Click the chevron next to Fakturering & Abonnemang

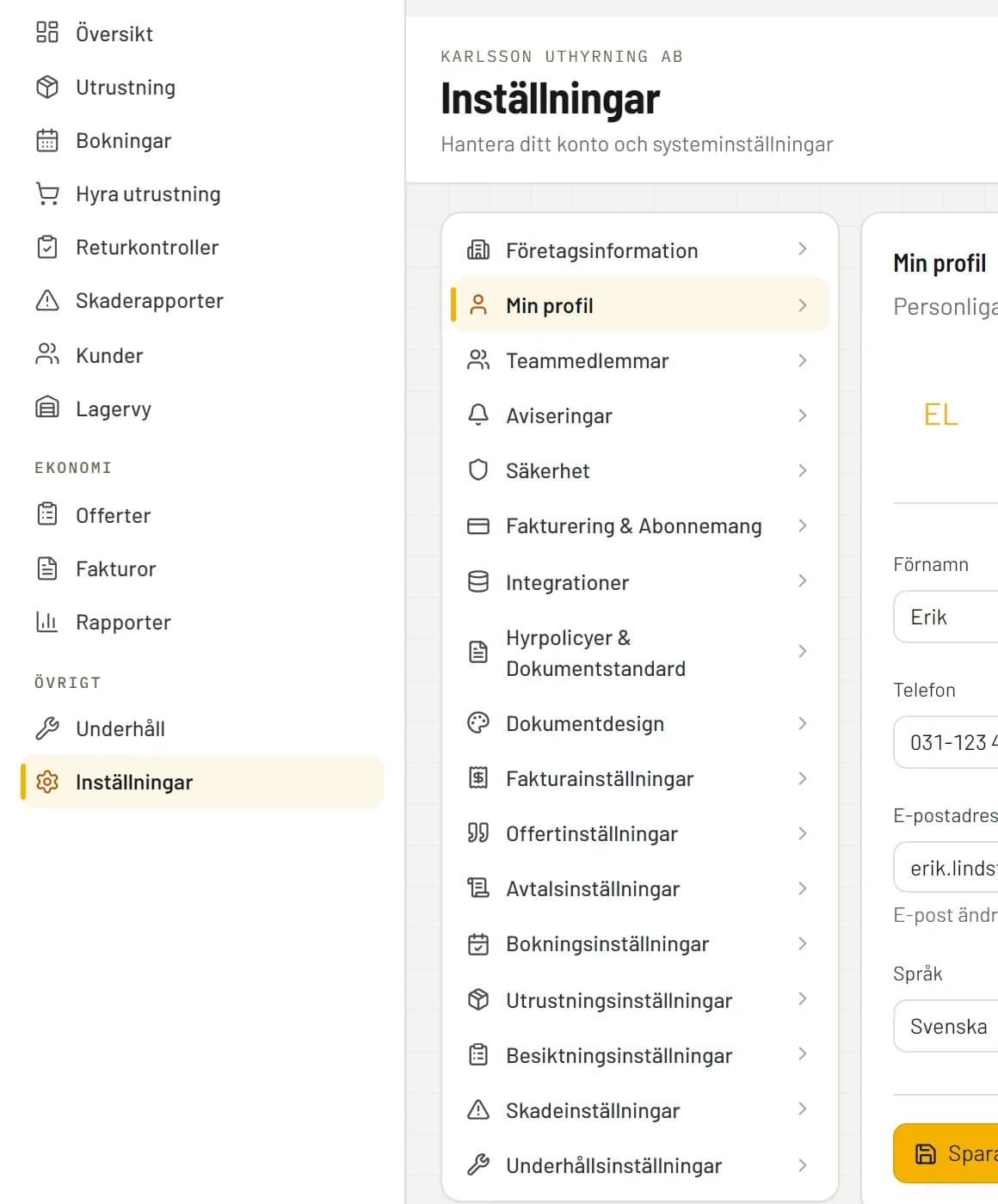pos(802,525)
